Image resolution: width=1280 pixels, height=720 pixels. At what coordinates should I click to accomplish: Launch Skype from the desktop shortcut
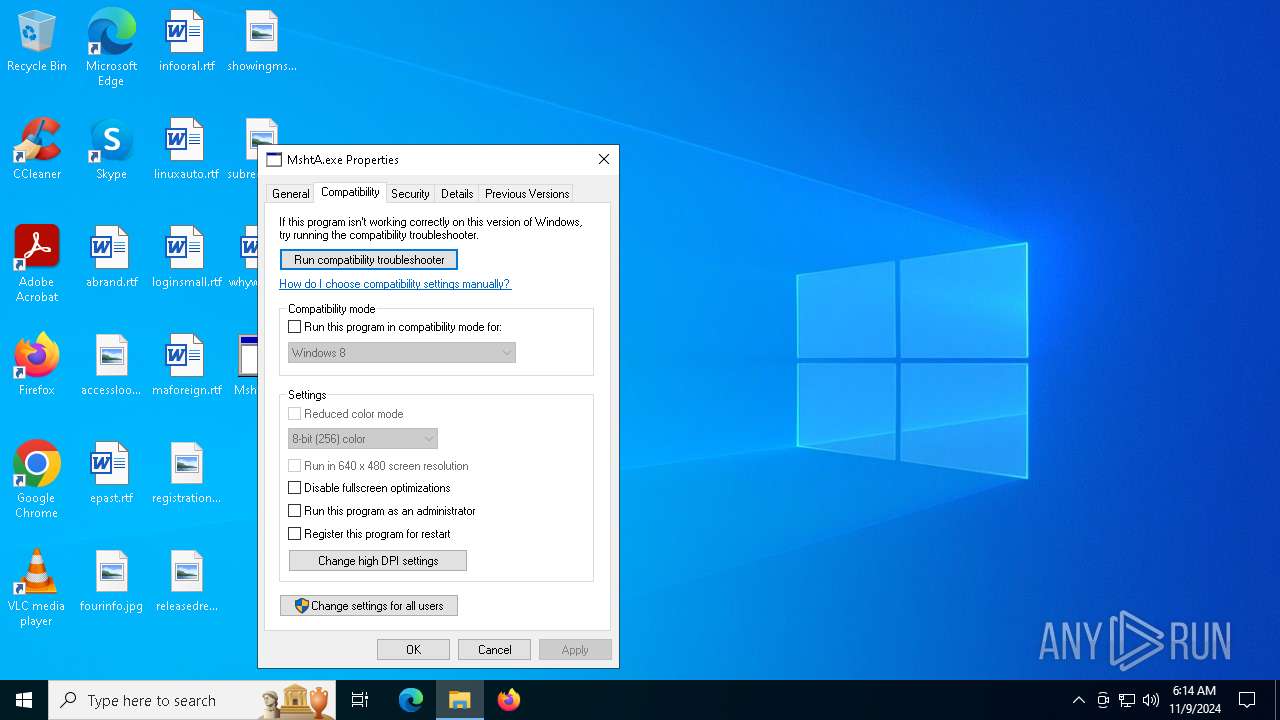[x=111, y=150]
